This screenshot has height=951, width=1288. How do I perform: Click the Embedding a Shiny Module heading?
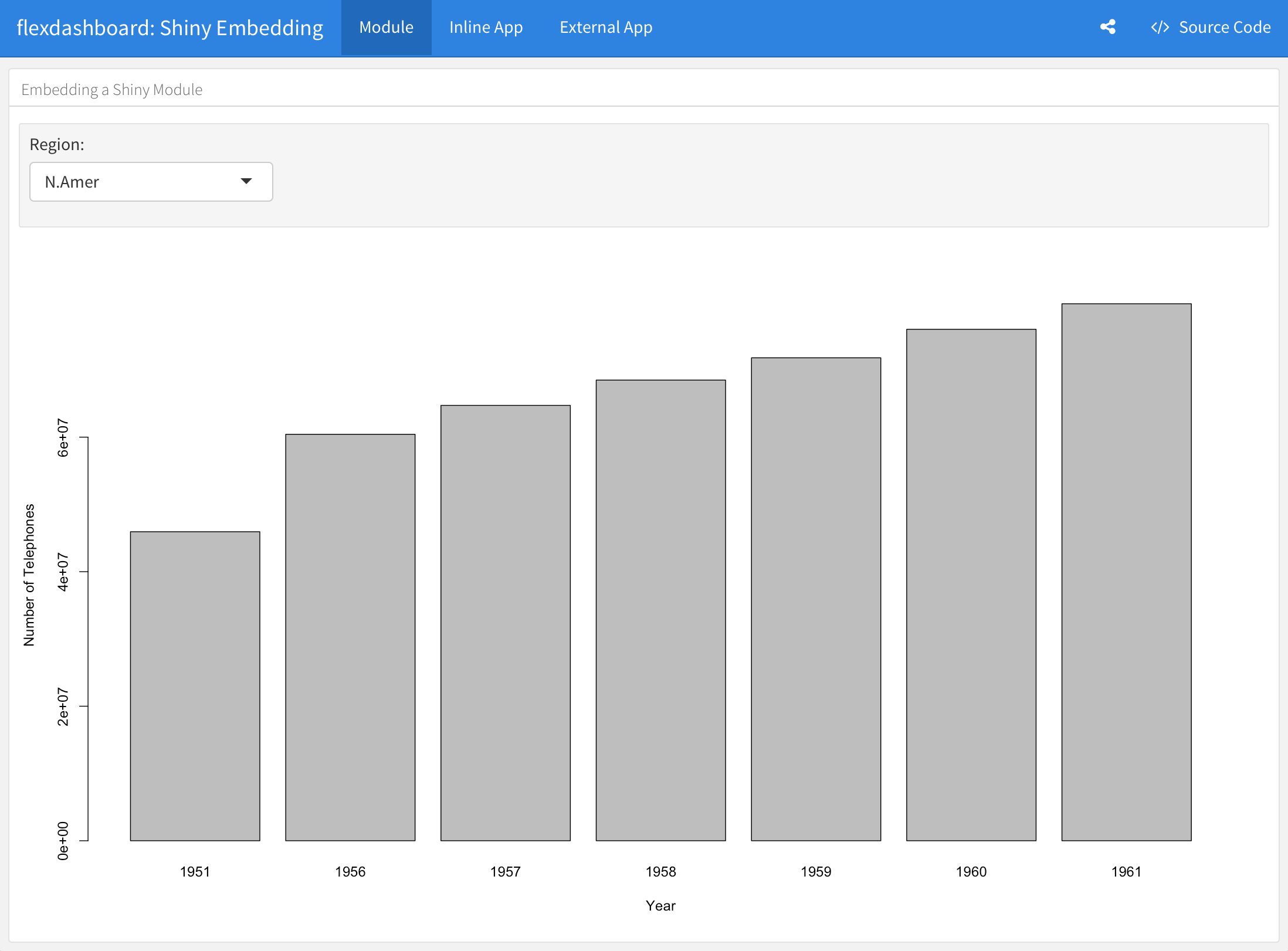[x=112, y=90]
